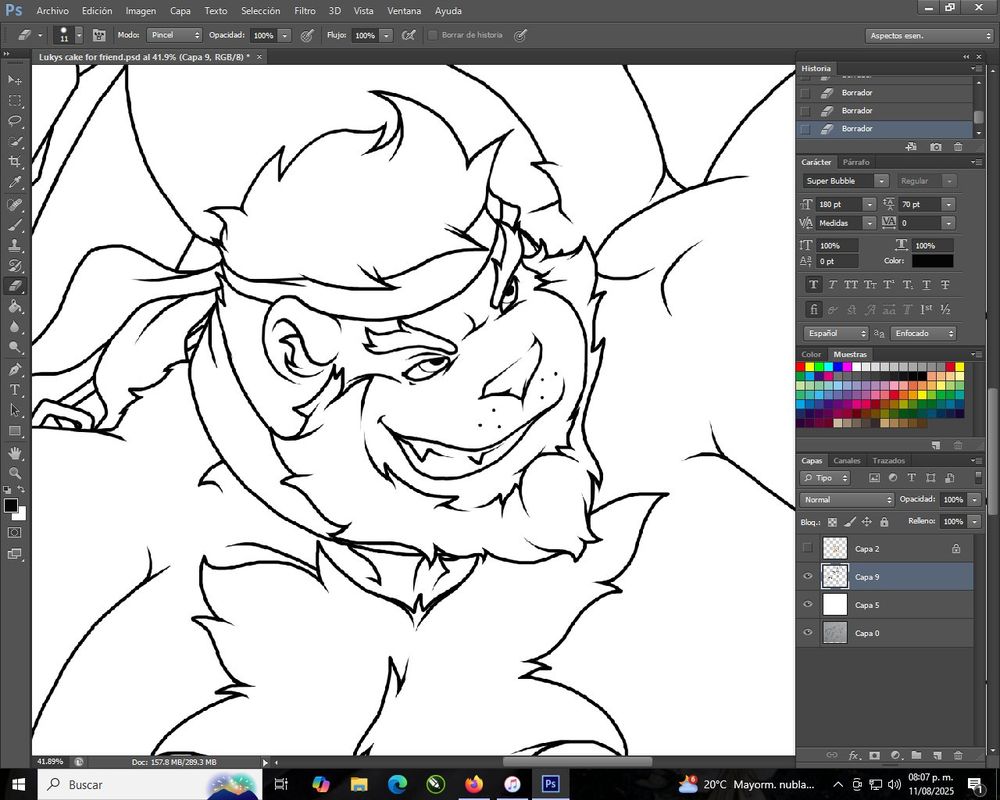Select the Capa 0 layer thumbnail
The width and height of the screenshot is (1000, 800).
click(x=834, y=633)
